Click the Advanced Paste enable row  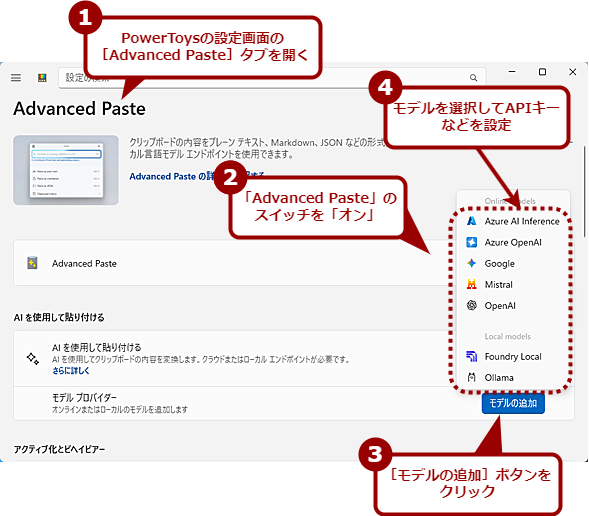(x=294, y=263)
